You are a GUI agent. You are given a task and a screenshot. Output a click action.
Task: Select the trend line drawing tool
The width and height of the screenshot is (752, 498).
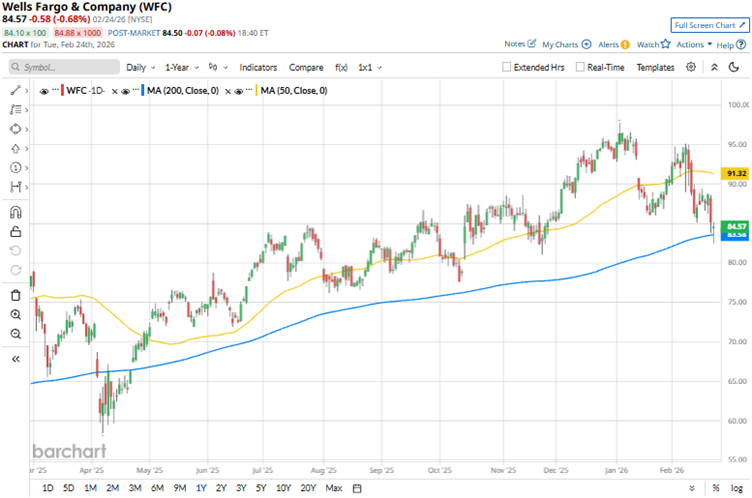(x=16, y=90)
